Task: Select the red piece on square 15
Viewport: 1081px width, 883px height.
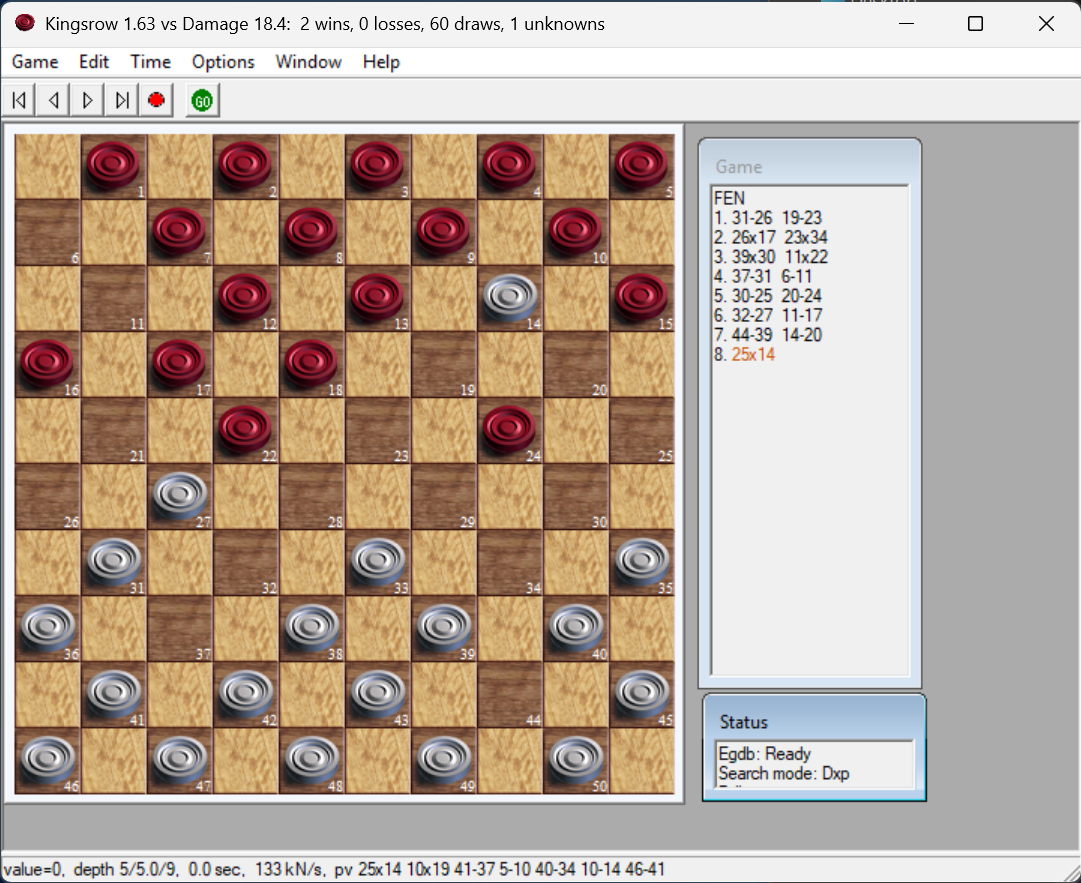Action: pyautogui.click(x=643, y=297)
